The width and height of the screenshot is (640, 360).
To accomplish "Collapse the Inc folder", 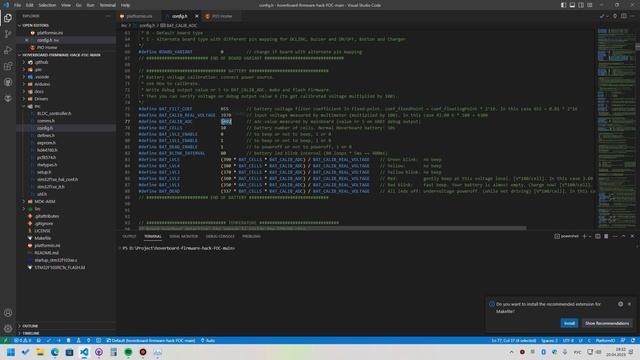I will point(37,106).
